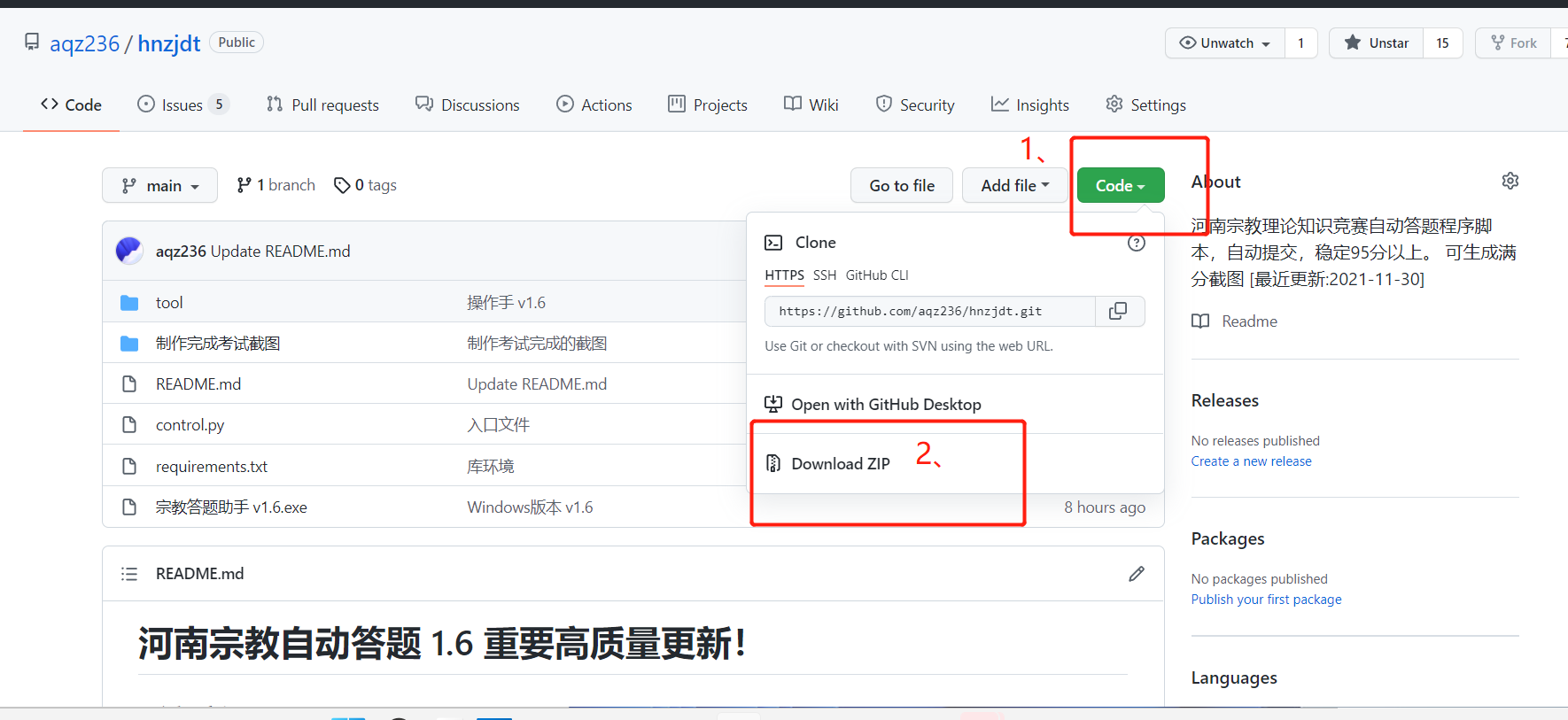Viewport: 1568px width, 720px height.
Task: Open the 制作考试完成的截图 commit message
Action: pos(538,344)
